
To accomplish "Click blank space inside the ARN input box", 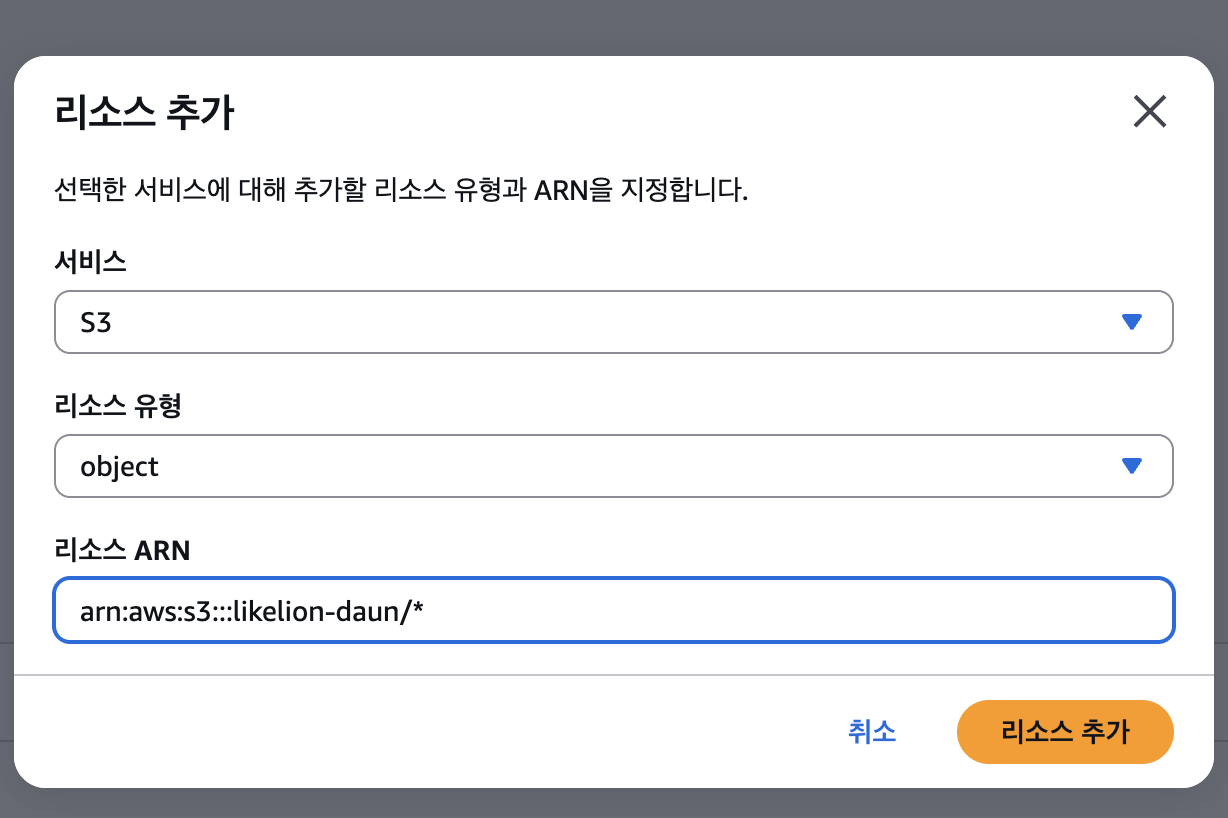I will coord(800,610).
